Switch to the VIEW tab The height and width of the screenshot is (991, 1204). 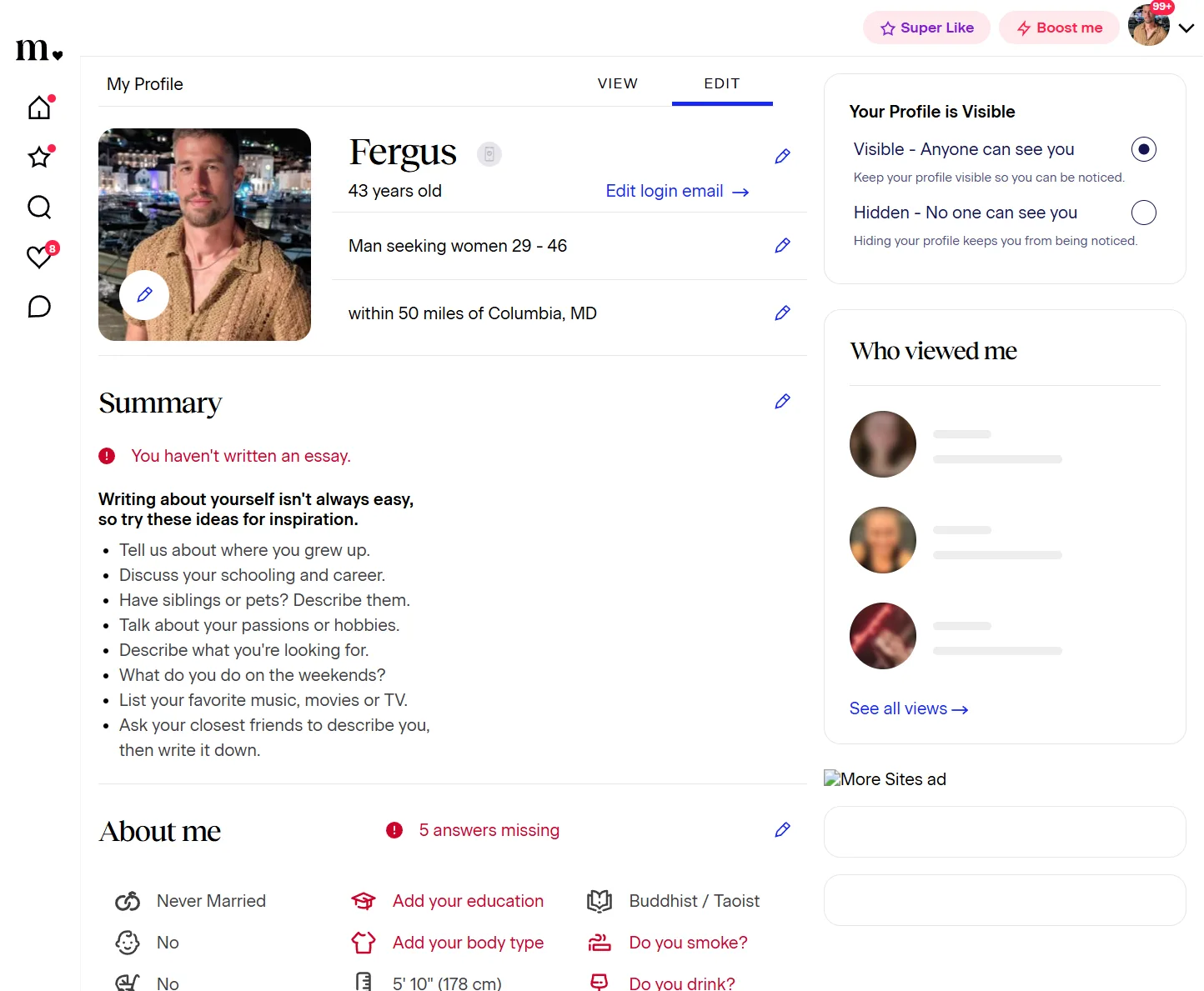(618, 83)
